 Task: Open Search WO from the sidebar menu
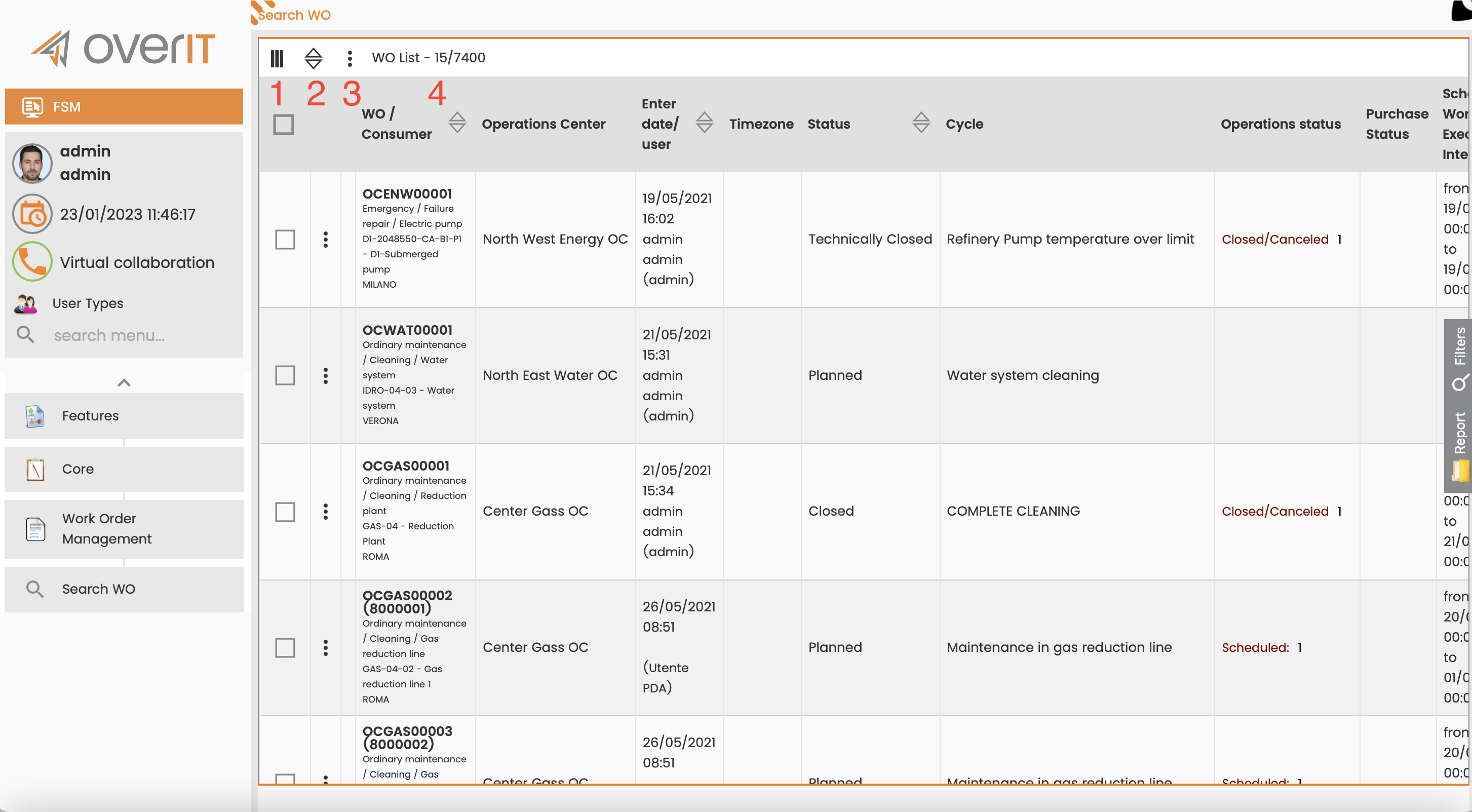pos(124,589)
